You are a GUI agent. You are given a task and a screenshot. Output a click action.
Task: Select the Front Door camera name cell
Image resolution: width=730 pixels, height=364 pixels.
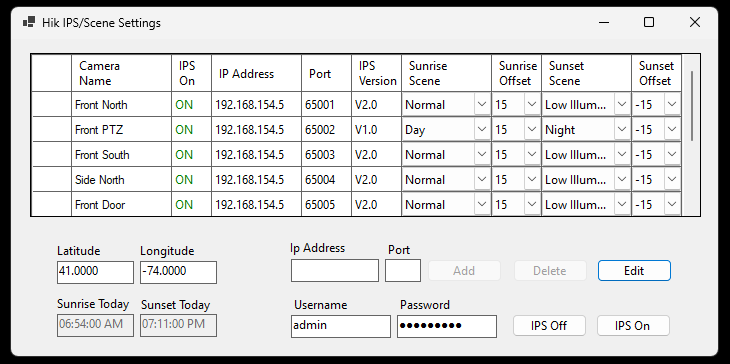pyautogui.click(x=122, y=204)
